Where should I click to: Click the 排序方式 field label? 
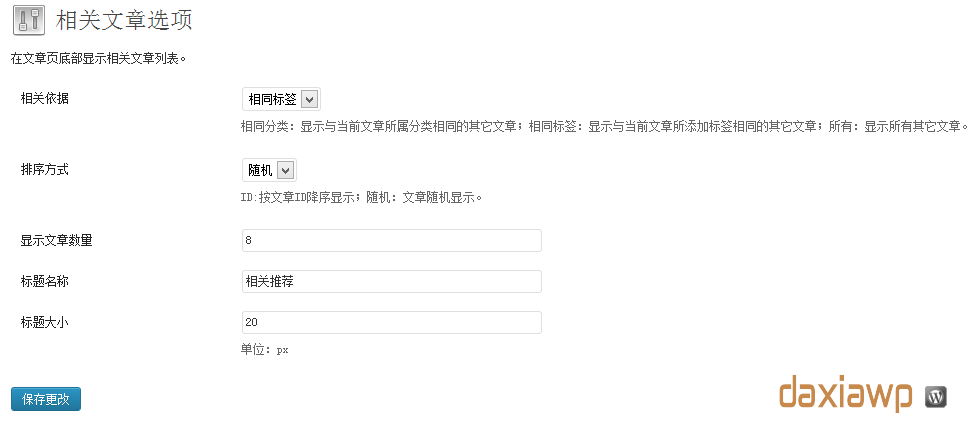(x=45, y=169)
